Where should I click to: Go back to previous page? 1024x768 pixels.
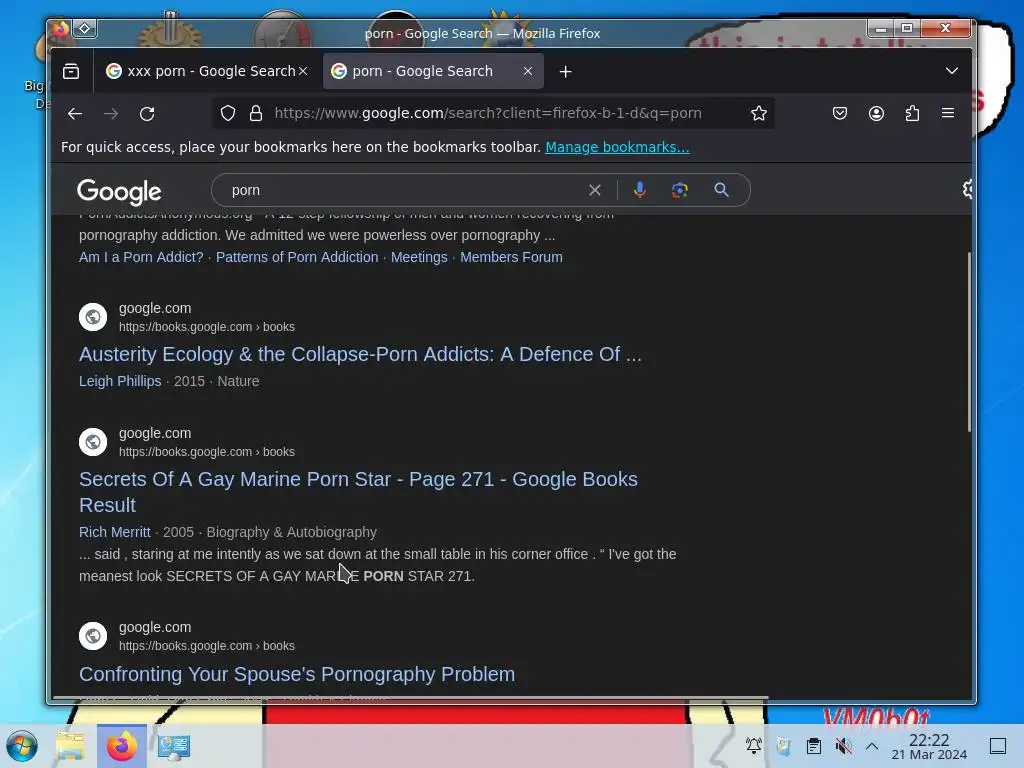click(74, 114)
